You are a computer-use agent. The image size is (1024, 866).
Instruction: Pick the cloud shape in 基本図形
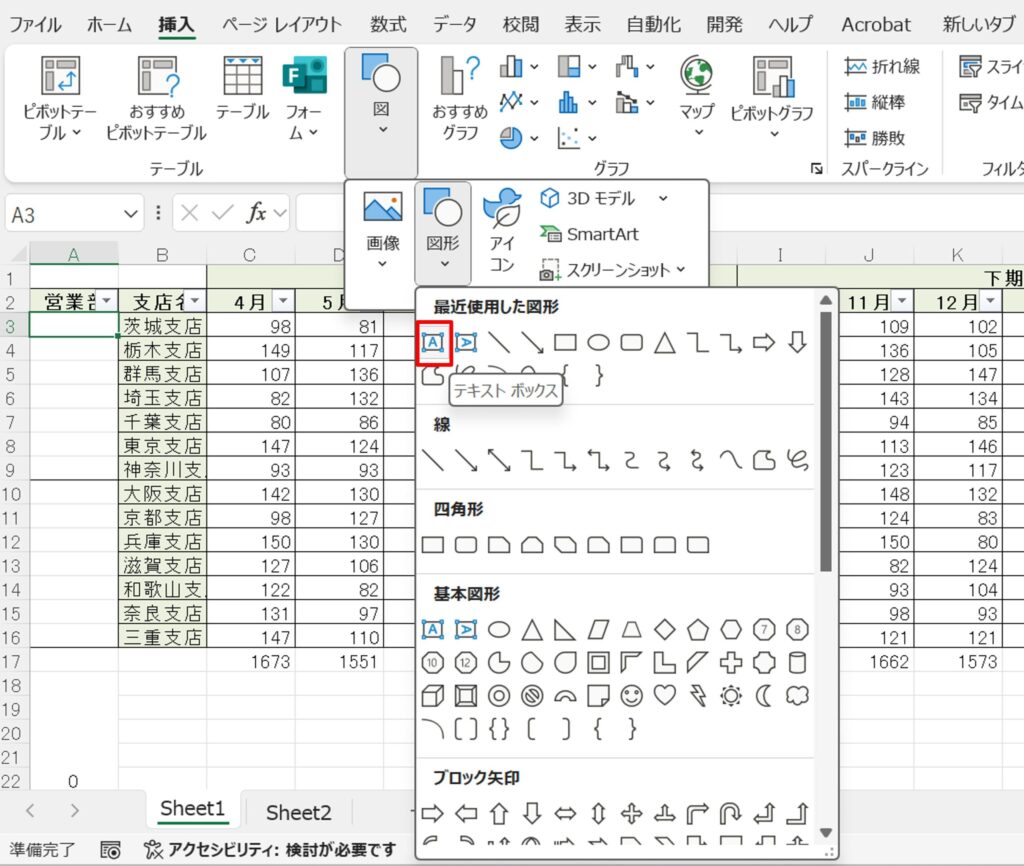pyautogui.click(x=797, y=696)
